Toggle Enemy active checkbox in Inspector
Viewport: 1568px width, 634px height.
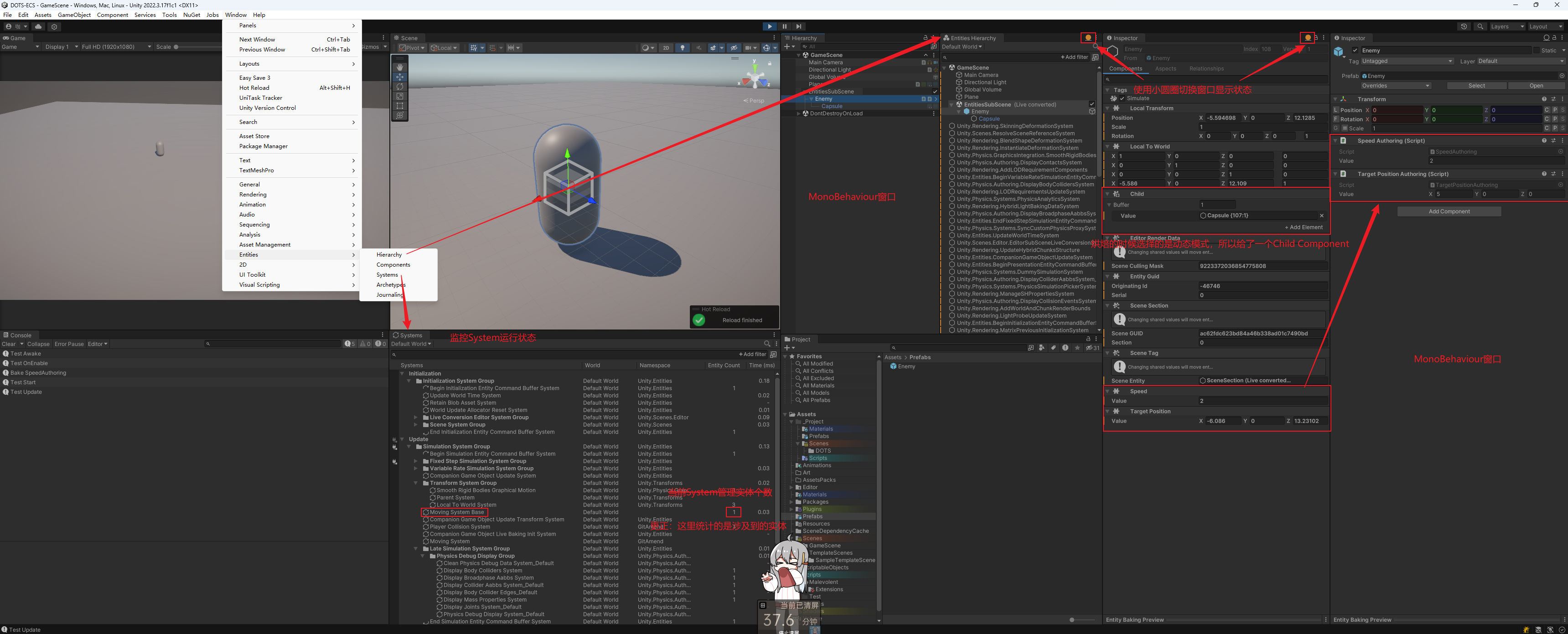(x=1355, y=51)
